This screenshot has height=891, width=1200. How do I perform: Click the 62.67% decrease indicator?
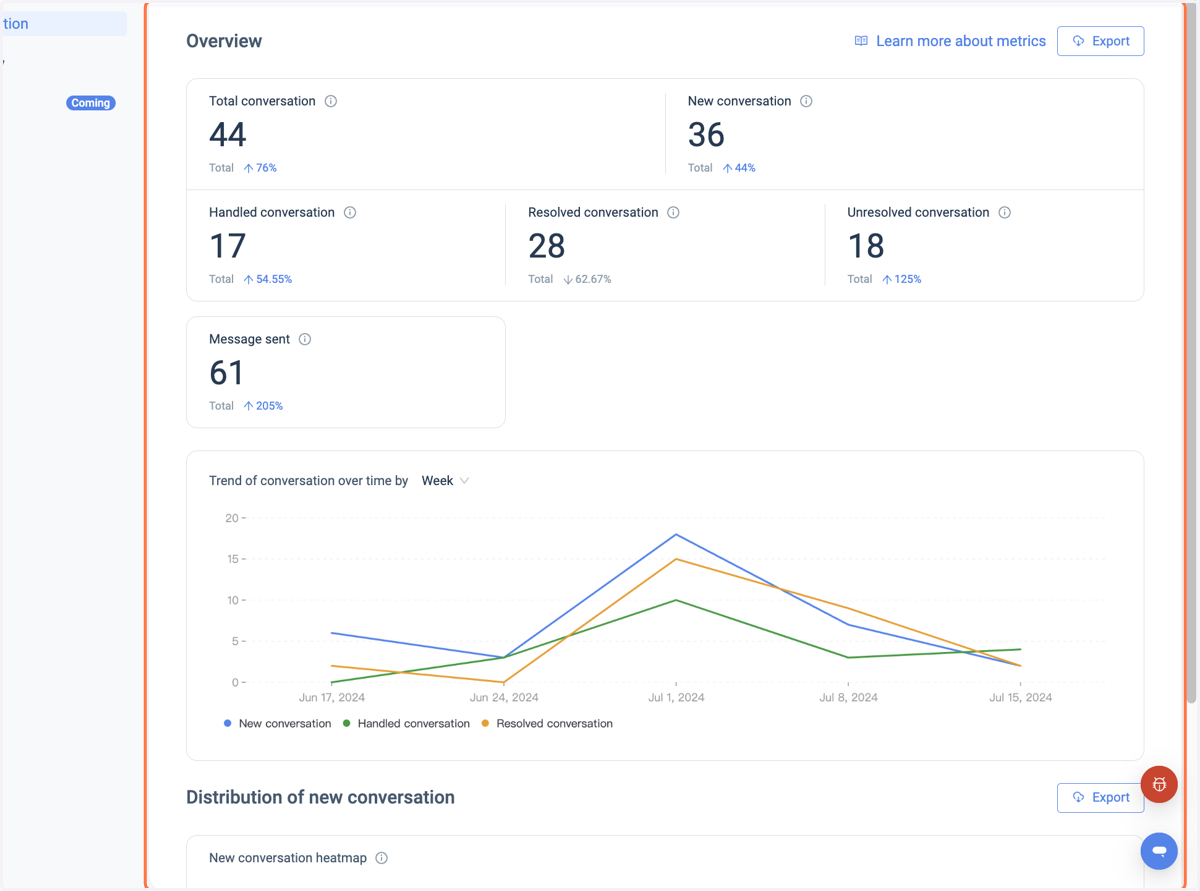pyautogui.click(x=587, y=279)
